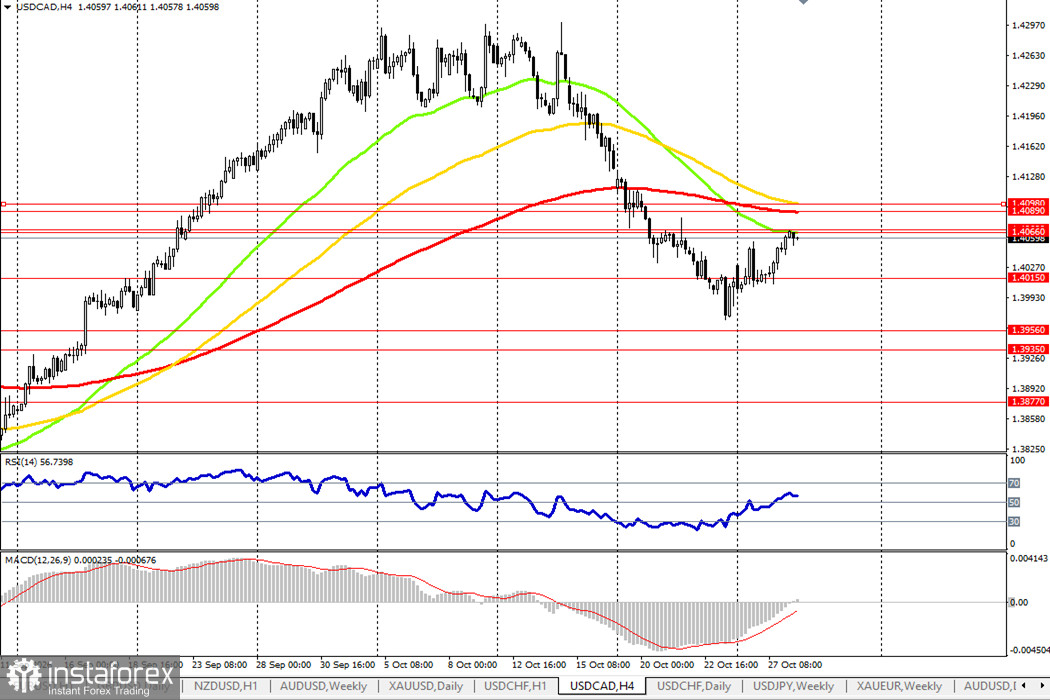Image resolution: width=1050 pixels, height=700 pixels.
Task: Click the MACD 0.004143 scale value
Action: coord(1029,559)
